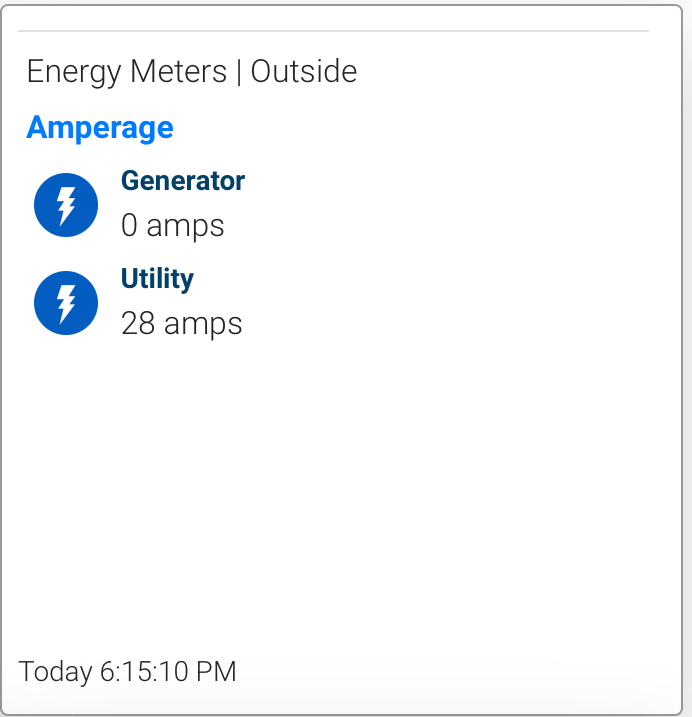Click the words Energy Meters in the title

pyautogui.click(x=127, y=72)
